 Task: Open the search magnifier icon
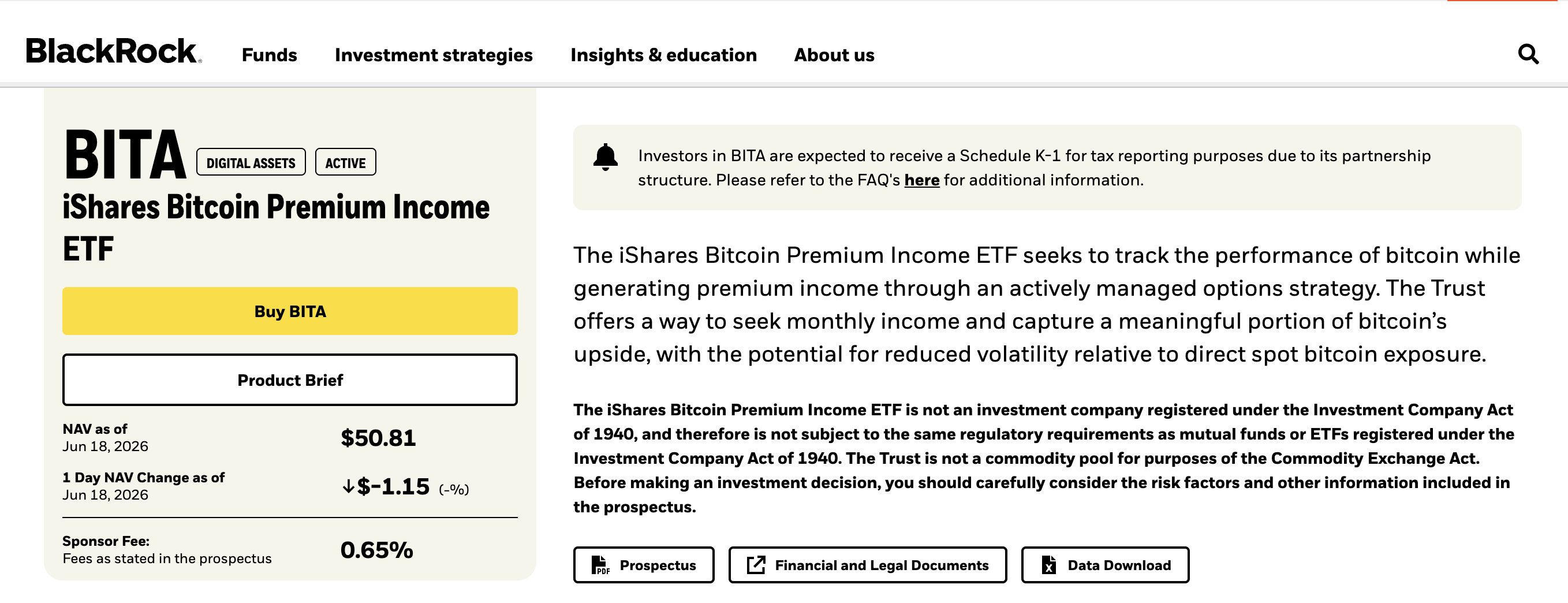pos(1528,54)
